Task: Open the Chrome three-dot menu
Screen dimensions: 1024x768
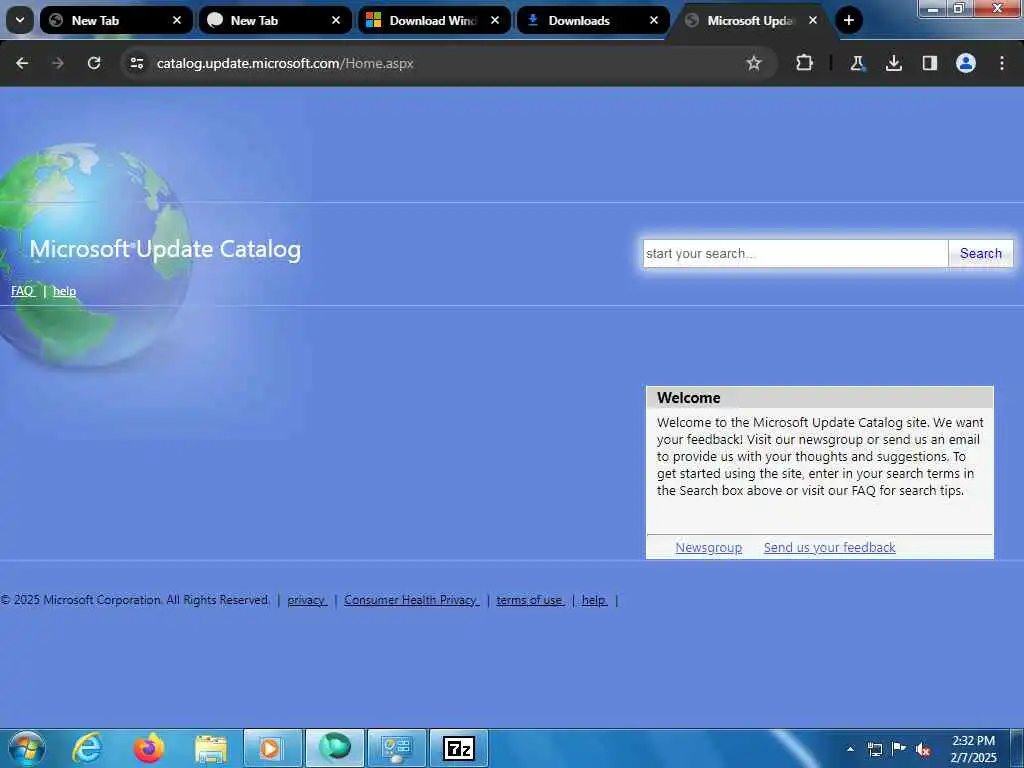Action: (x=1002, y=63)
